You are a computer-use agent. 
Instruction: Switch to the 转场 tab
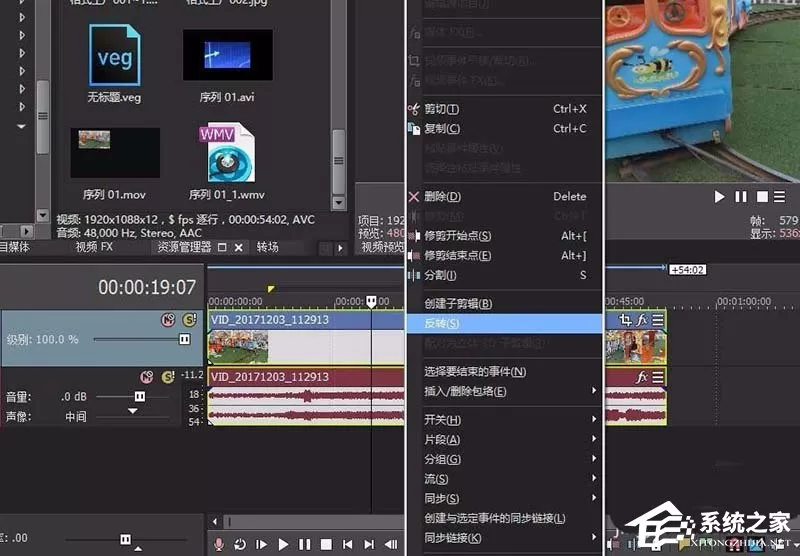coord(267,247)
